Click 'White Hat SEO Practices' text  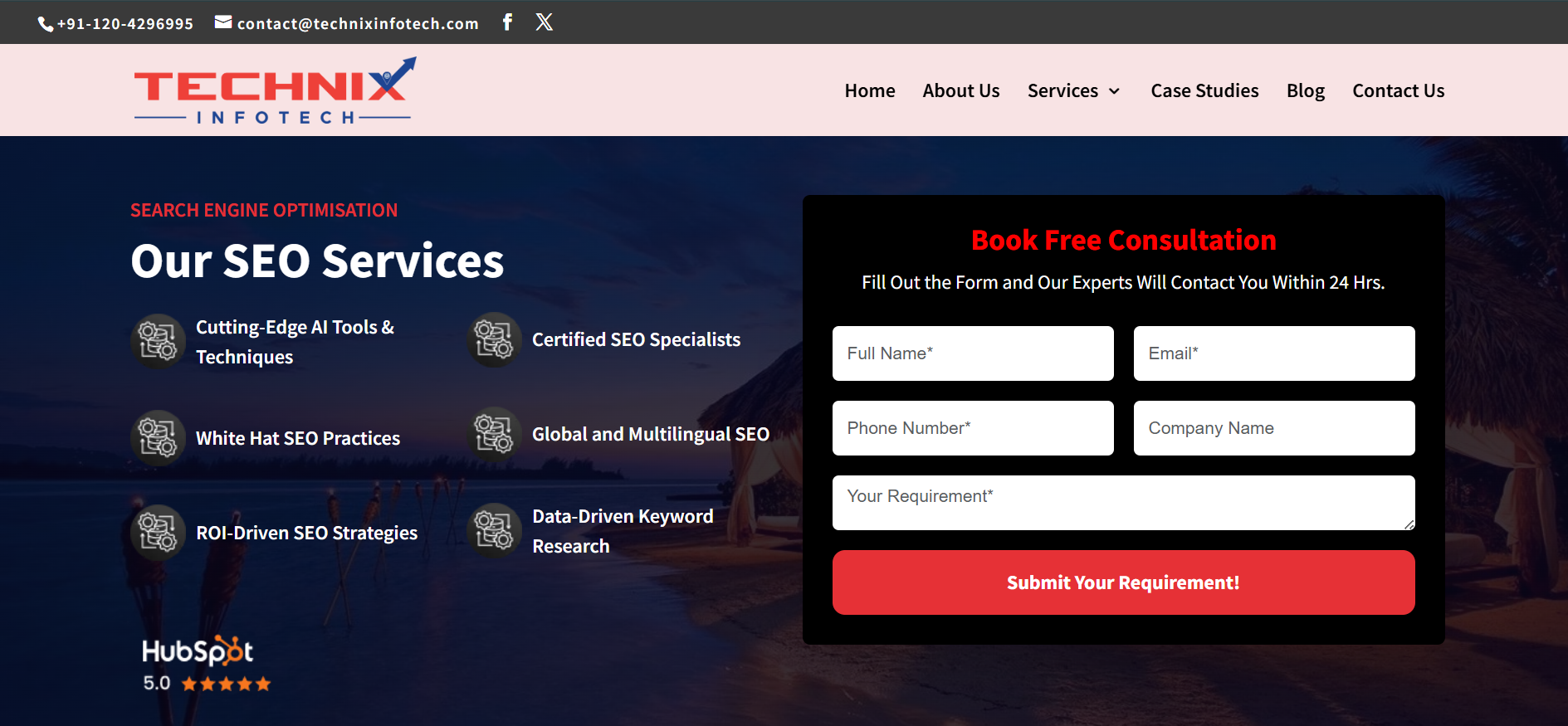coord(298,438)
